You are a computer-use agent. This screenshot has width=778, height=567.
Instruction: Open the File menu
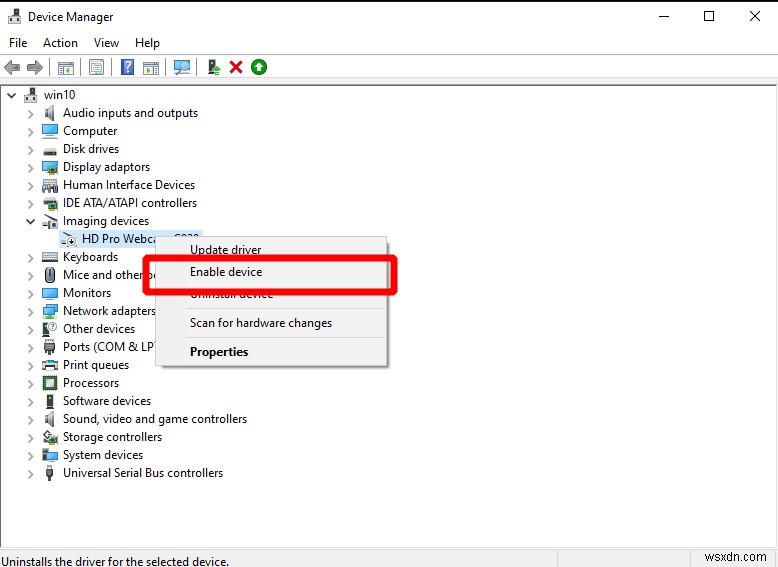(18, 43)
